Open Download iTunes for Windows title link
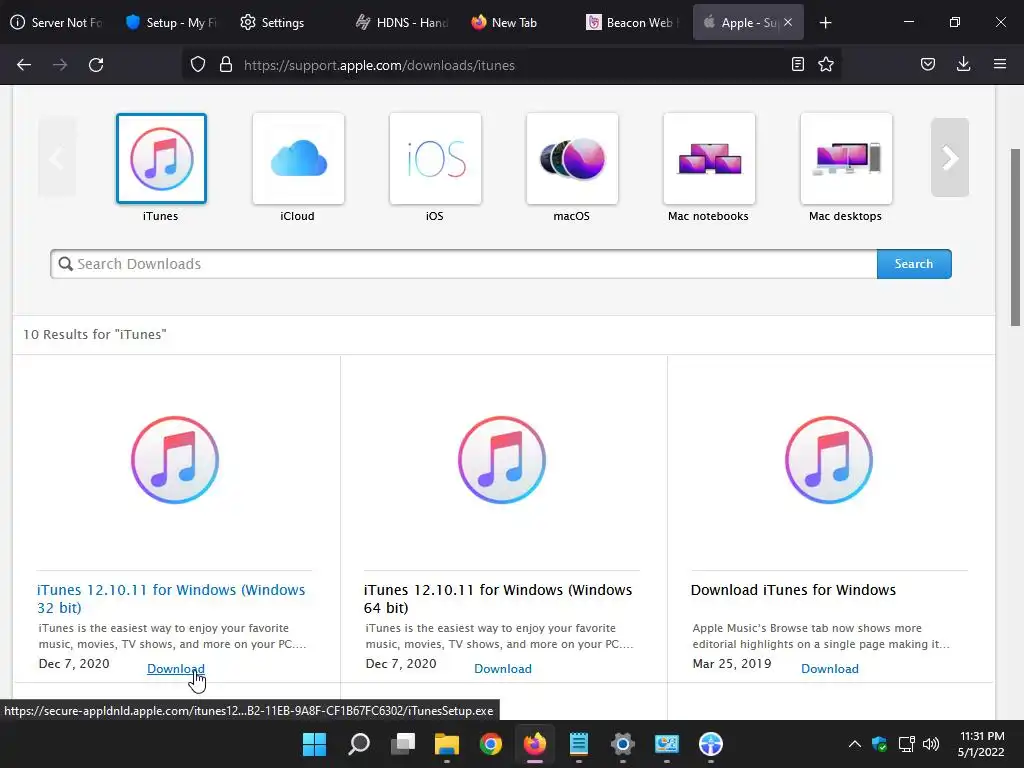This screenshot has width=1024, height=768. 793,590
